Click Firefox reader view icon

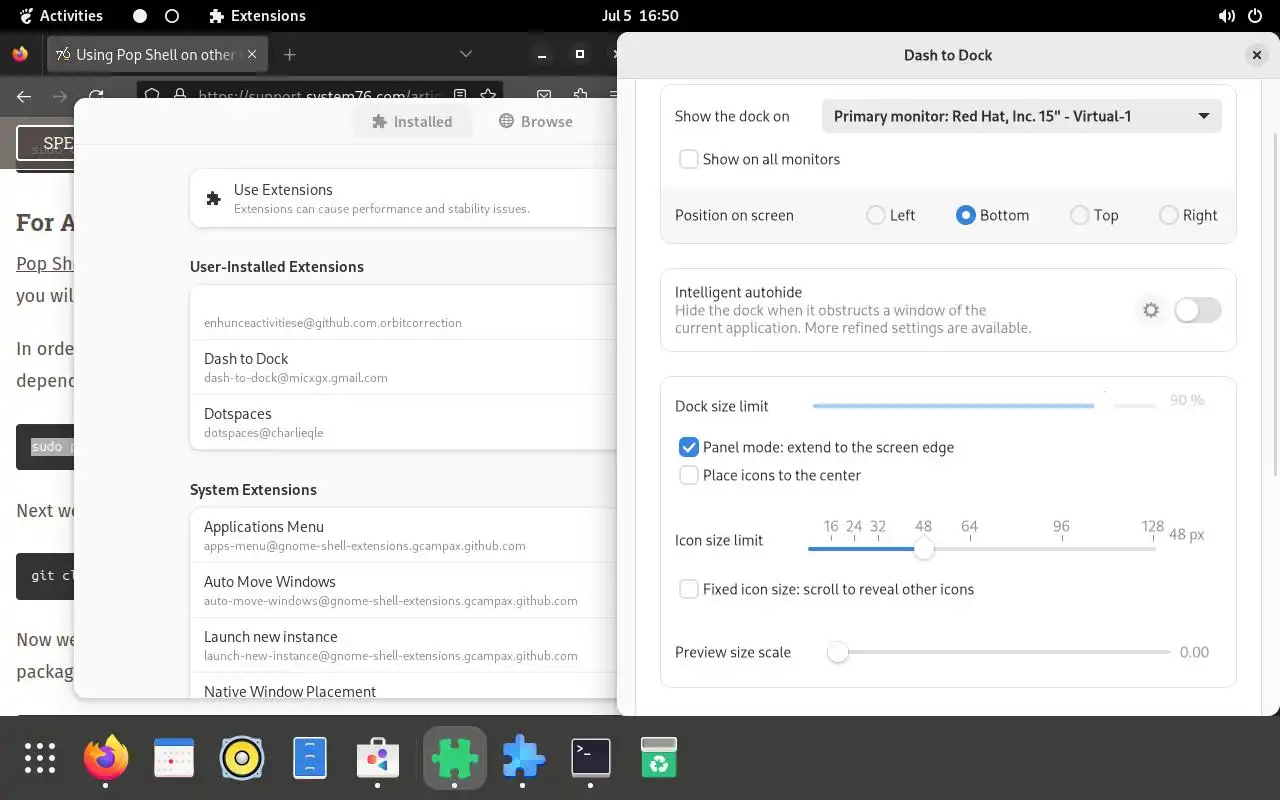pos(460,96)
